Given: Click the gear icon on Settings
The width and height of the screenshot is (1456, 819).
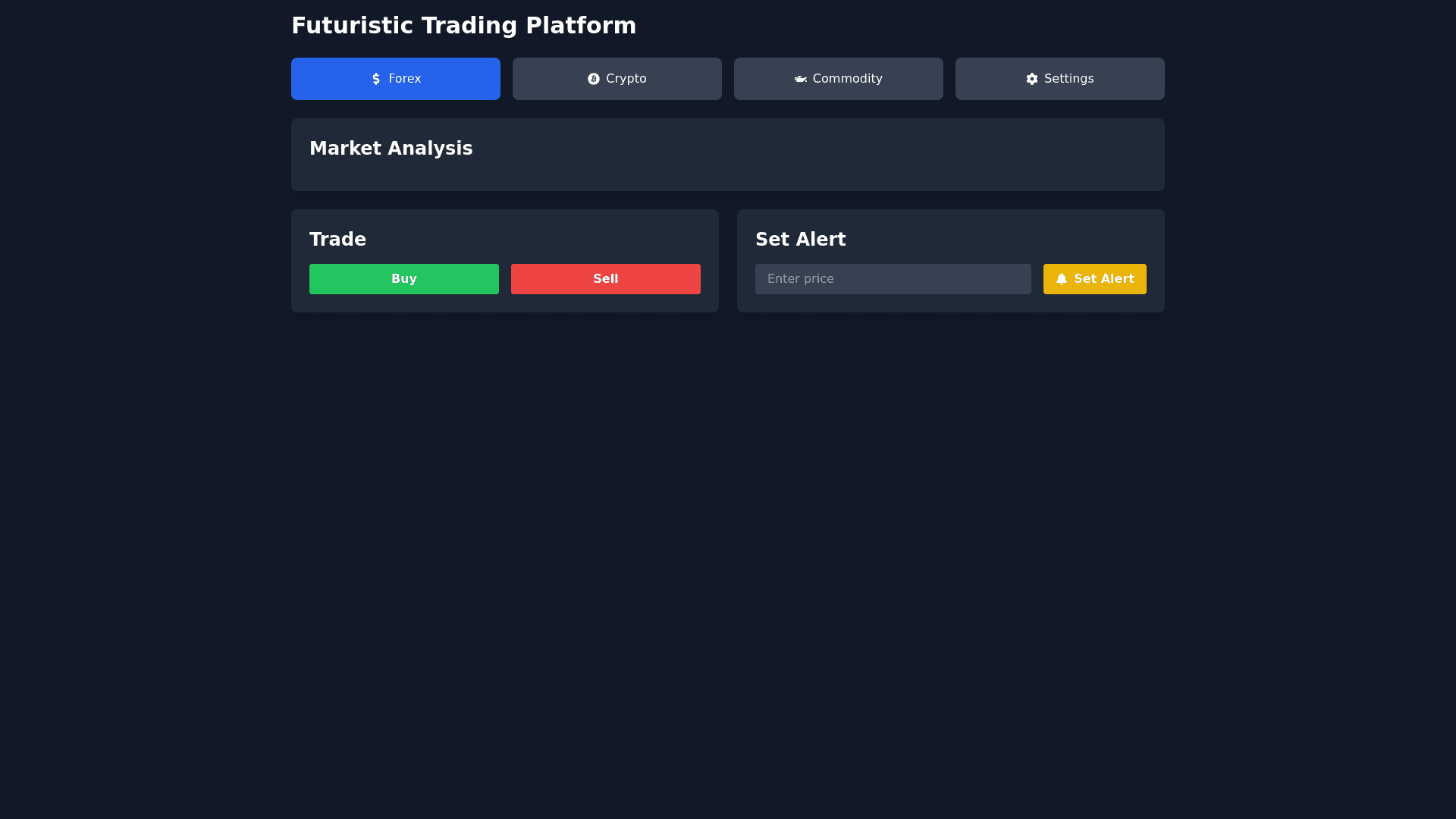Looking at the screenshot, I should pos(1032,79).
